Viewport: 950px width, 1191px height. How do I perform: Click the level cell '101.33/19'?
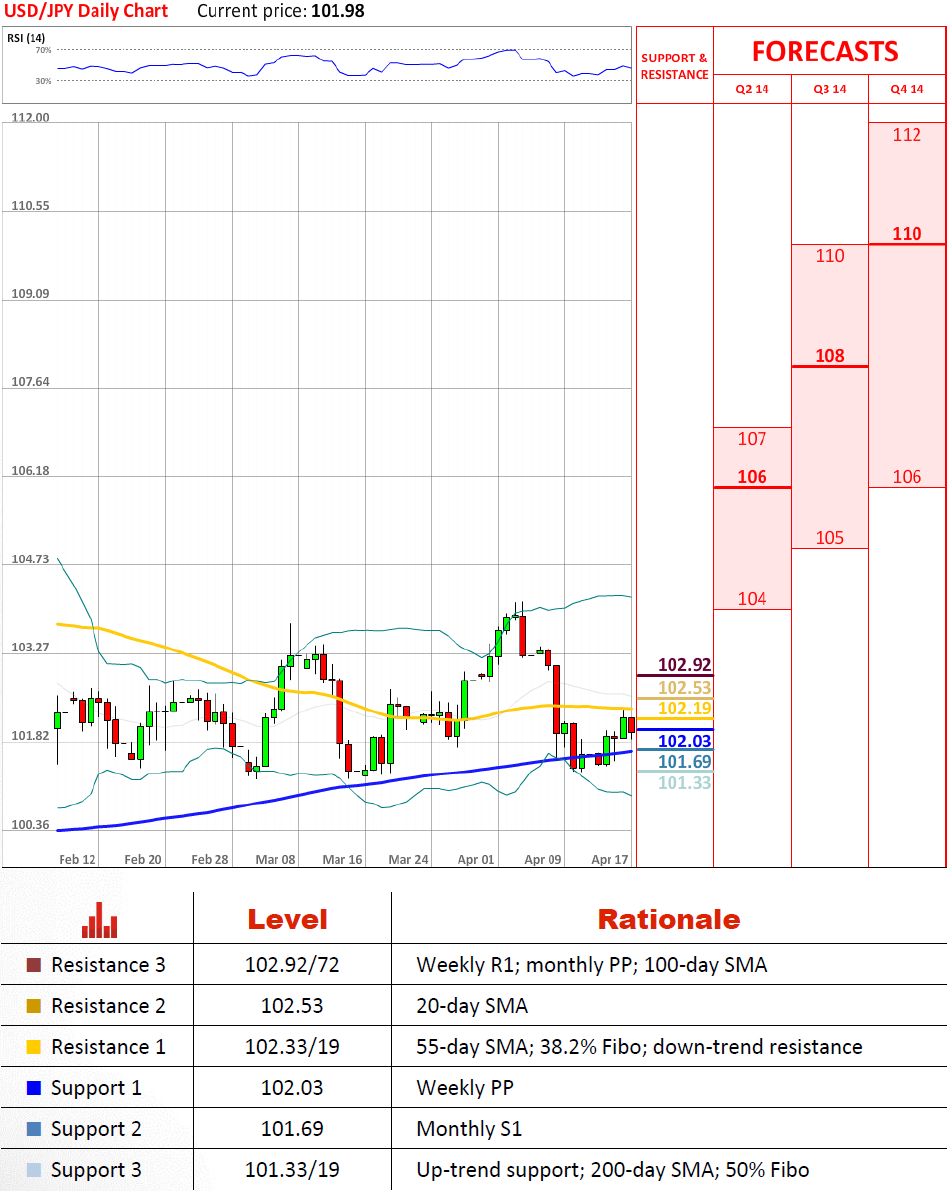point(292,1170)
